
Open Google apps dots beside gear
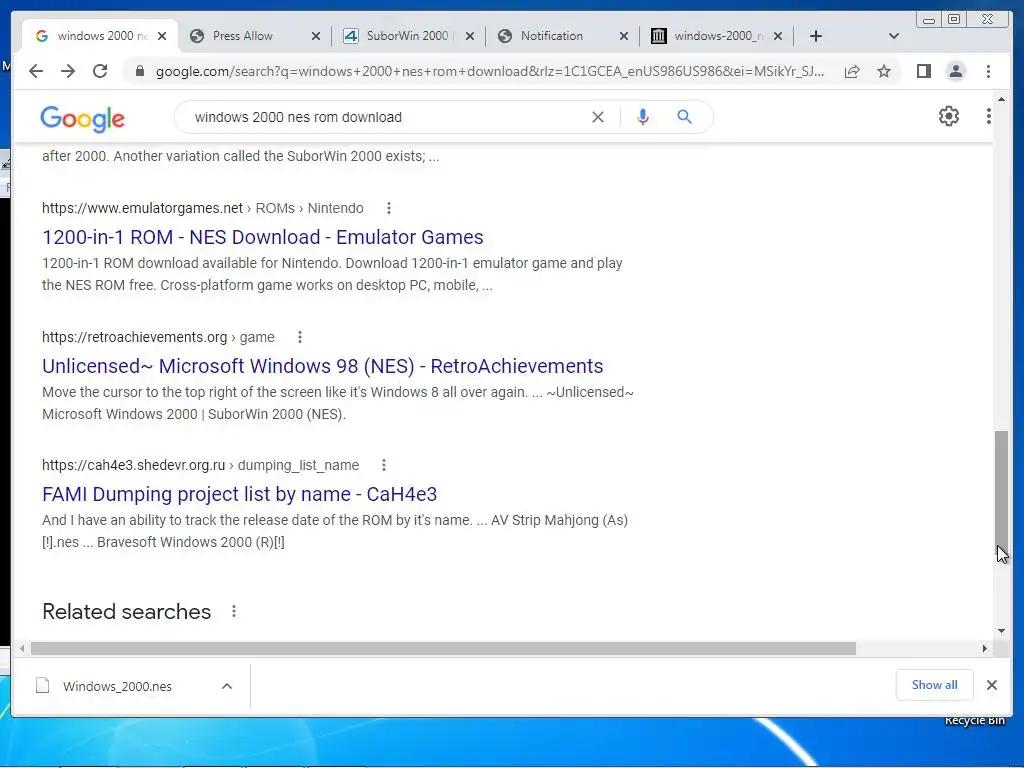click(x=988, y=116)
